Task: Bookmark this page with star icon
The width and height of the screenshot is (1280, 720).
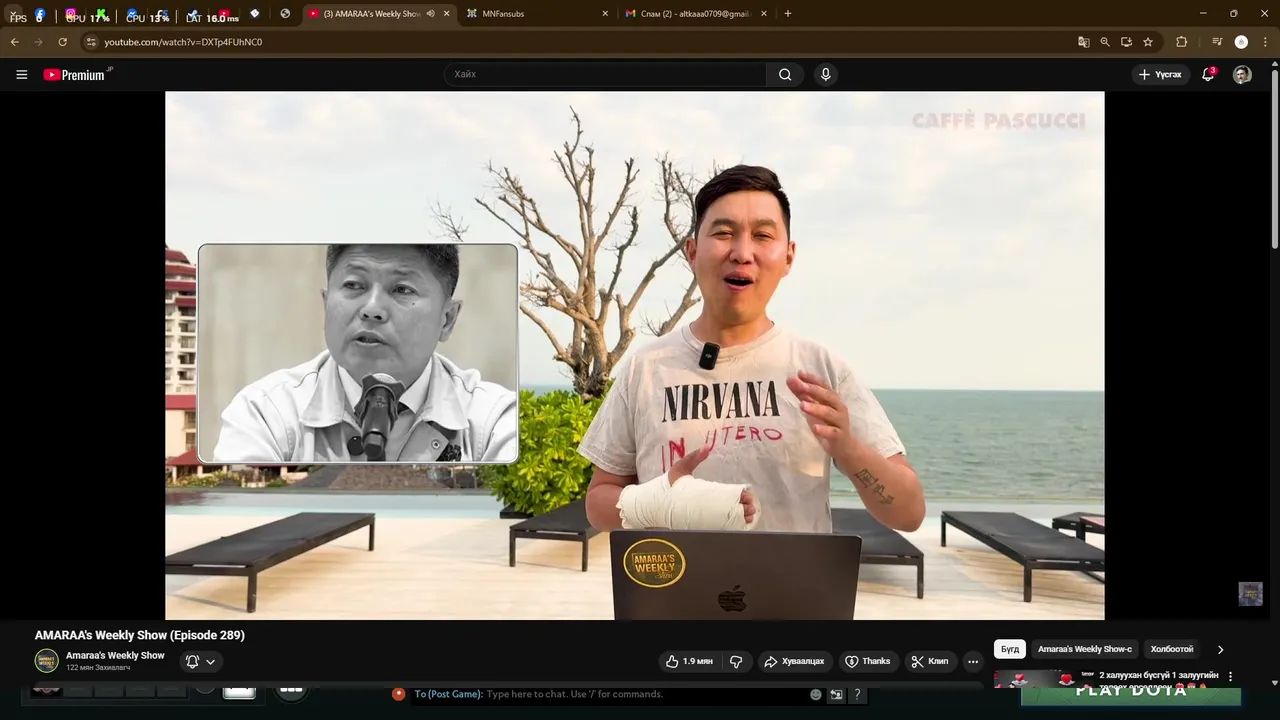Action: point(1148,42)
